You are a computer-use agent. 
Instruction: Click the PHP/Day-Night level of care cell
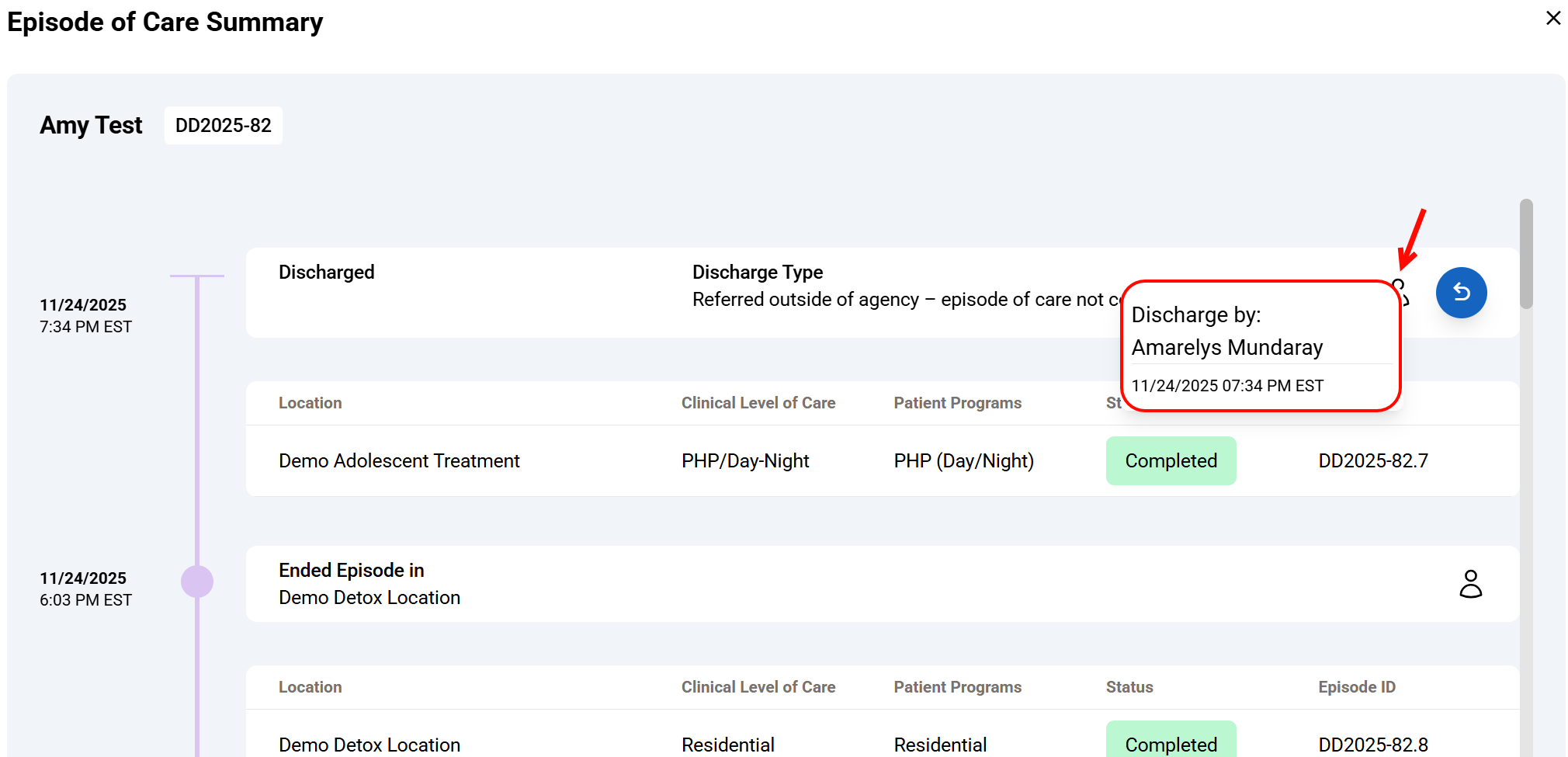[745, 461]
